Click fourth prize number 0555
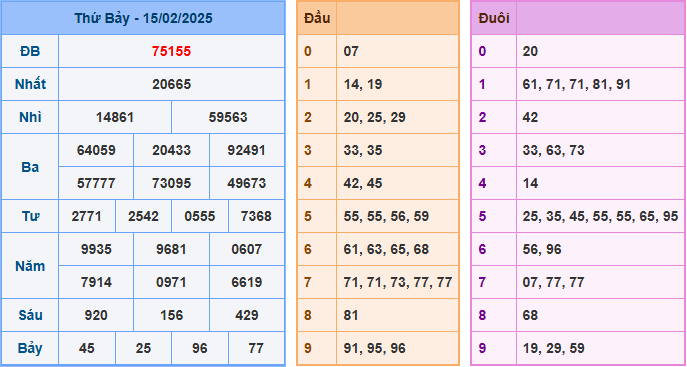Screen dimensions: 687x367 (200, 216)
